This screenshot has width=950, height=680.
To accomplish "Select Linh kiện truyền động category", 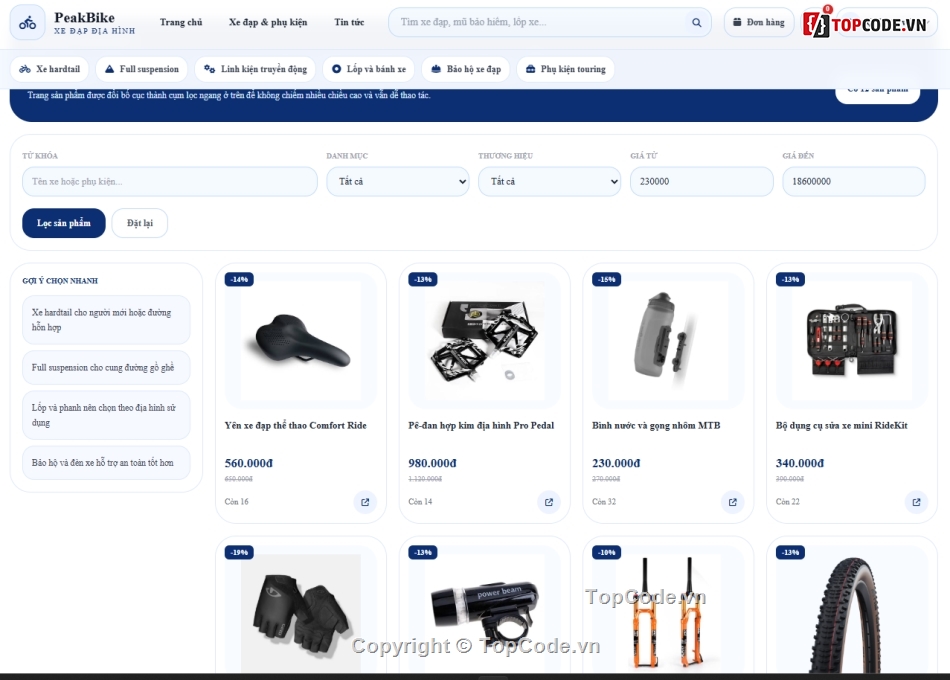I will click(x=255, y=69).
